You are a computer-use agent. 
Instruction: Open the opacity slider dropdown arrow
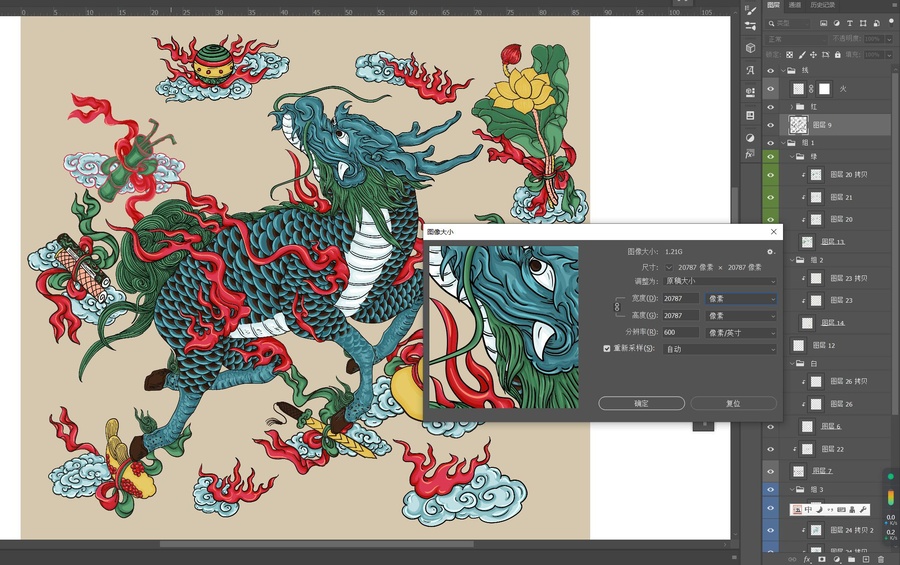click(x=889, y=39)
